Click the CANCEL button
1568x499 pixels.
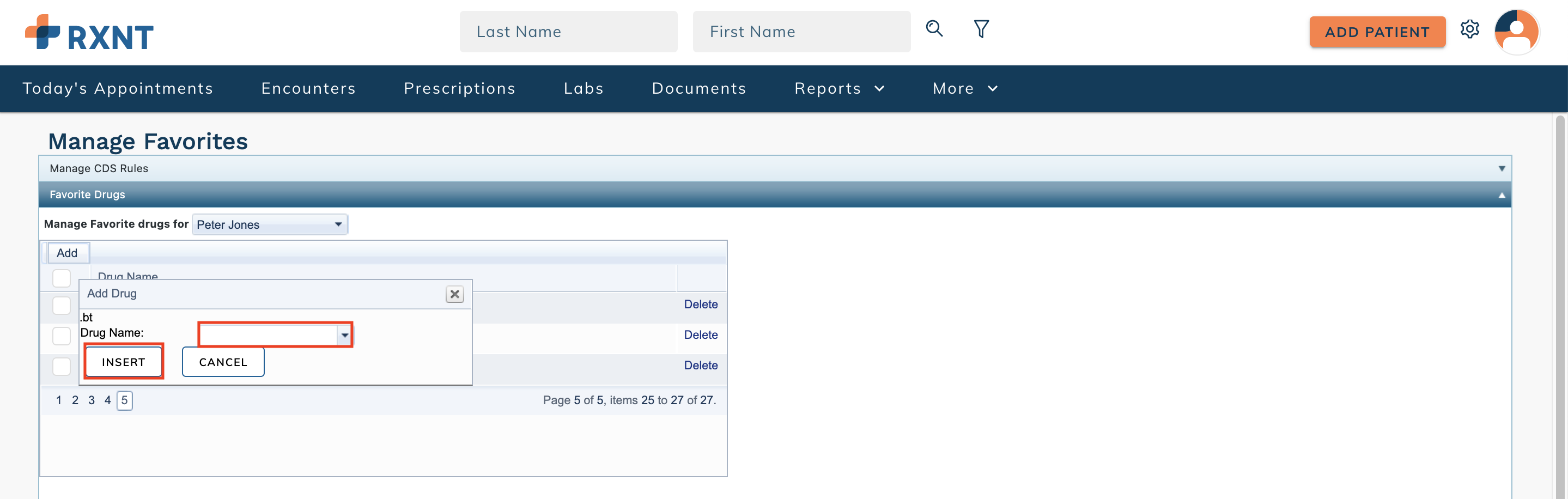click(x=223, y=362)
